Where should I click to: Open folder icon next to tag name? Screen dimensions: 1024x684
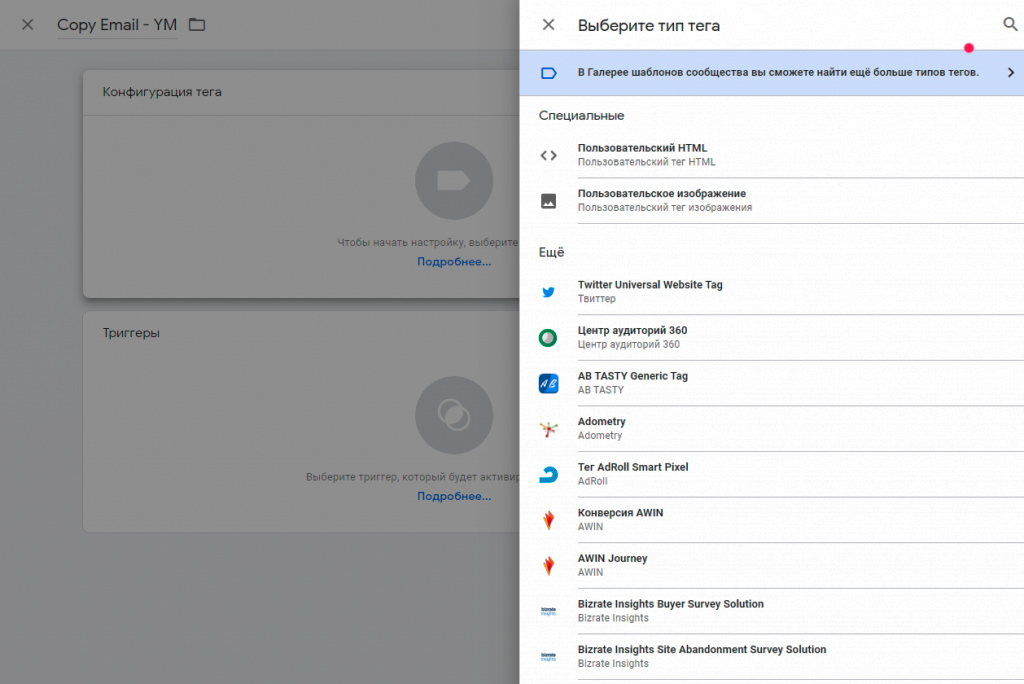click(197, 25)
